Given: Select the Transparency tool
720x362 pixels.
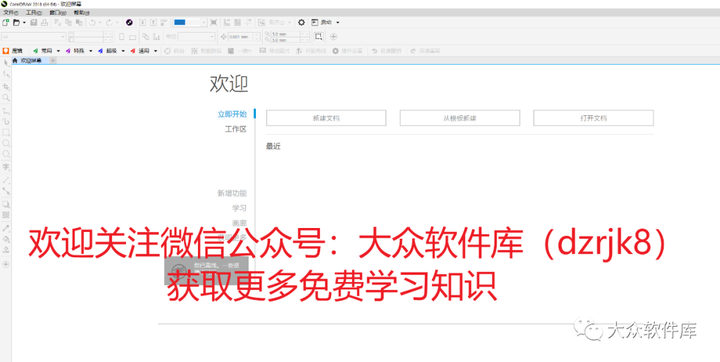Looking at the screenshot, I should click(x=6, y=215).
